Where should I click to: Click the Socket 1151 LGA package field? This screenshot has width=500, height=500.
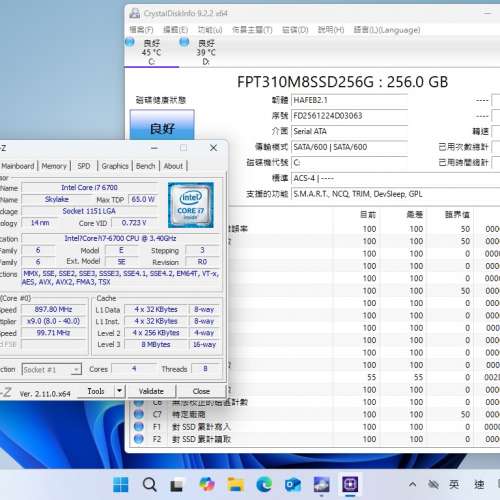click(89, 211)
